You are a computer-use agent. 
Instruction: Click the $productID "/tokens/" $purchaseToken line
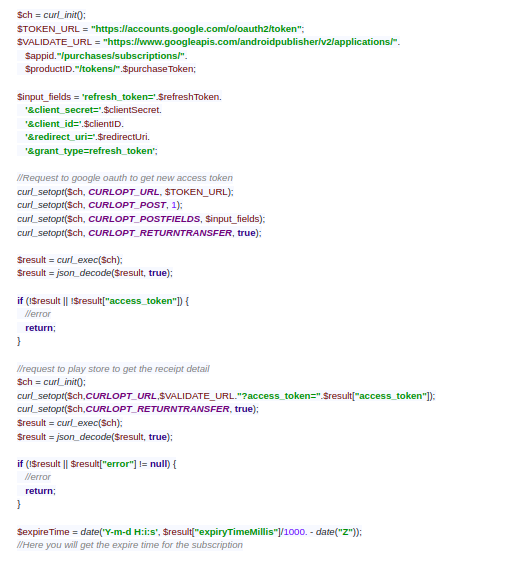pyautogui.click(x=110, y=69)
